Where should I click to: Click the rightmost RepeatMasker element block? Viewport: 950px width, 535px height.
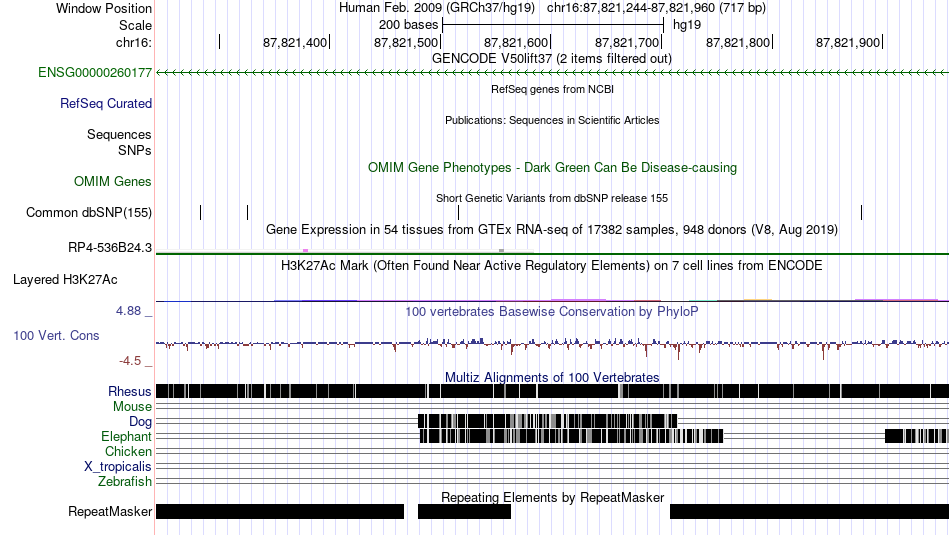coord(809,511)
